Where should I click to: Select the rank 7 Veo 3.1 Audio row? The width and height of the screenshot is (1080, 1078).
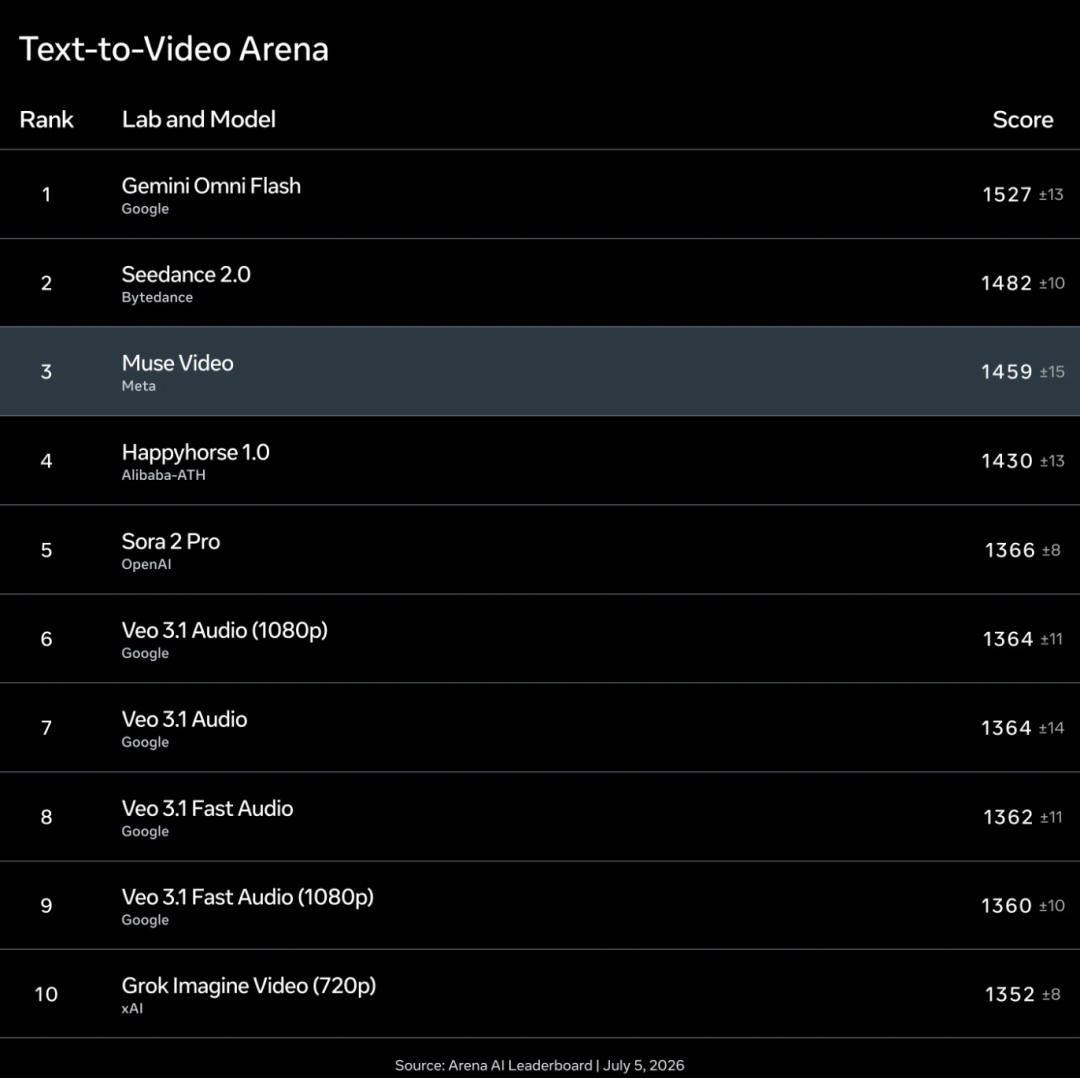pyautogui.click(x=540, y=727)
